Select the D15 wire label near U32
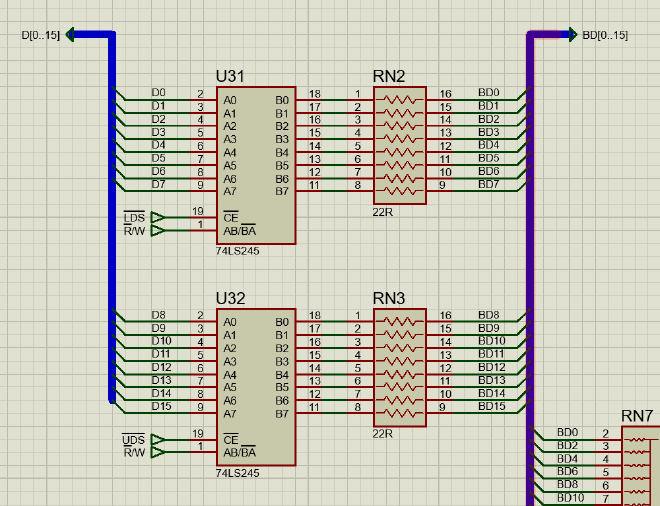Screen dimensions: 660x506 click(160, 406)
